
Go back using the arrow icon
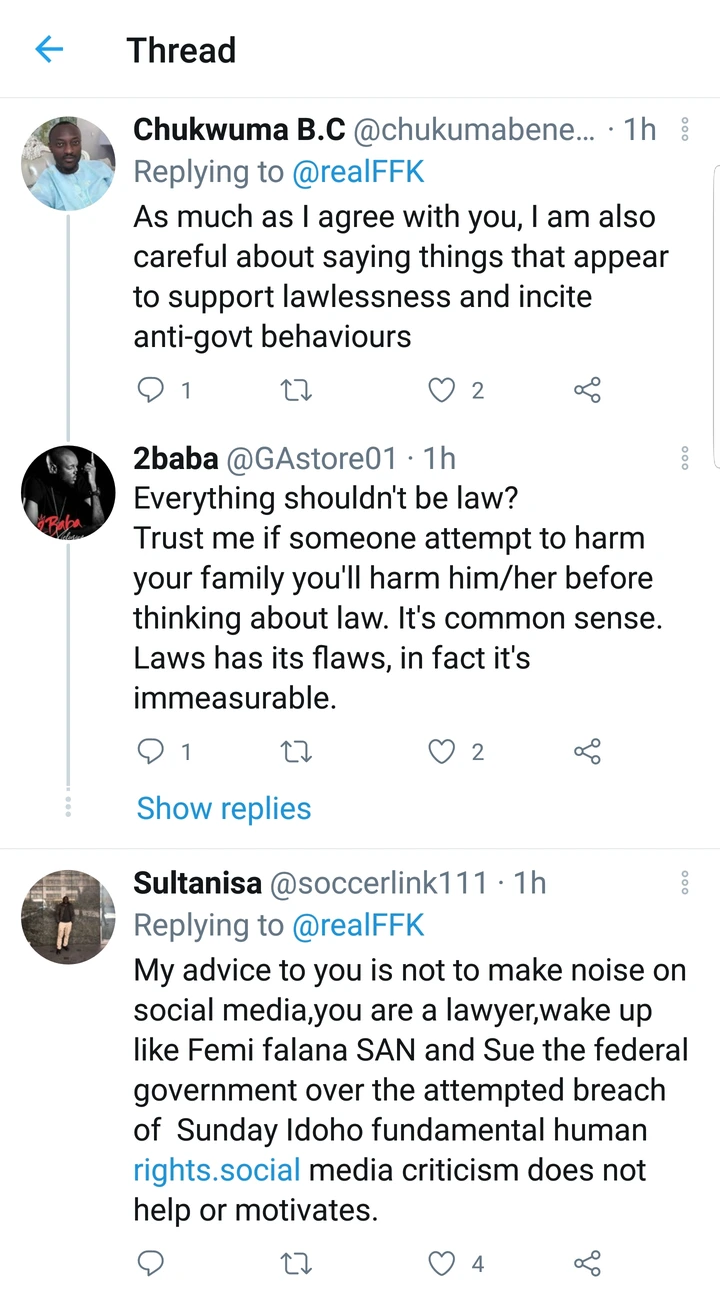[49, 49]
